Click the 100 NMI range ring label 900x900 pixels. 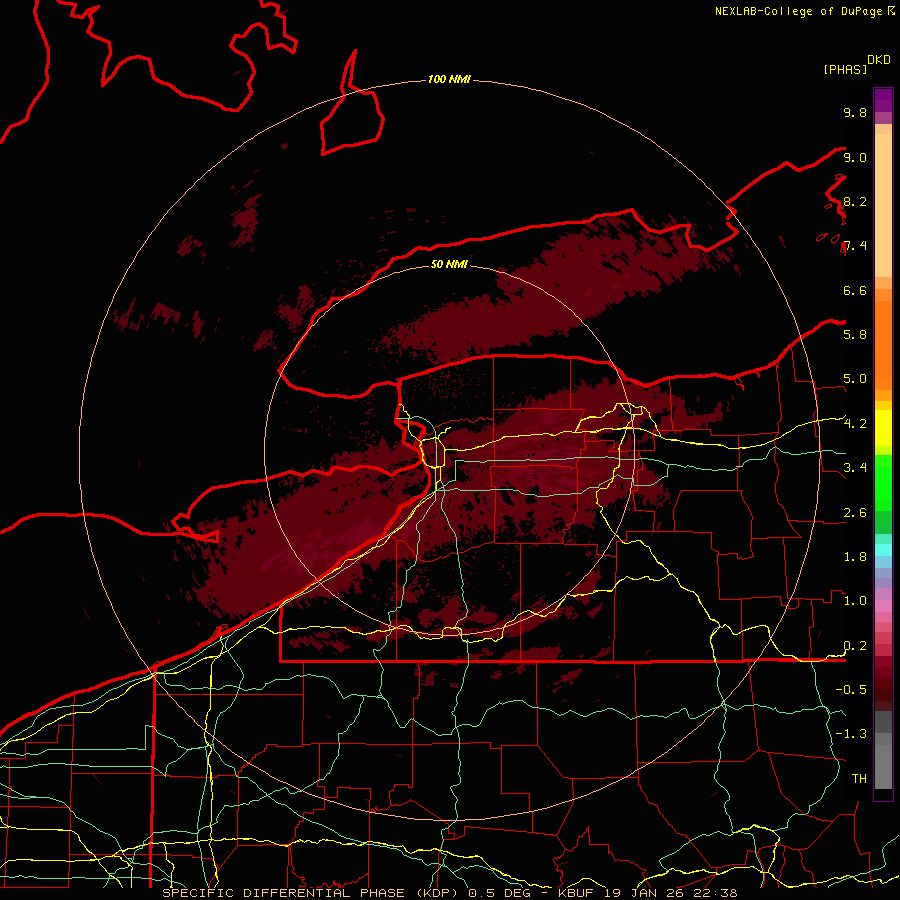[x=449, y=79]
